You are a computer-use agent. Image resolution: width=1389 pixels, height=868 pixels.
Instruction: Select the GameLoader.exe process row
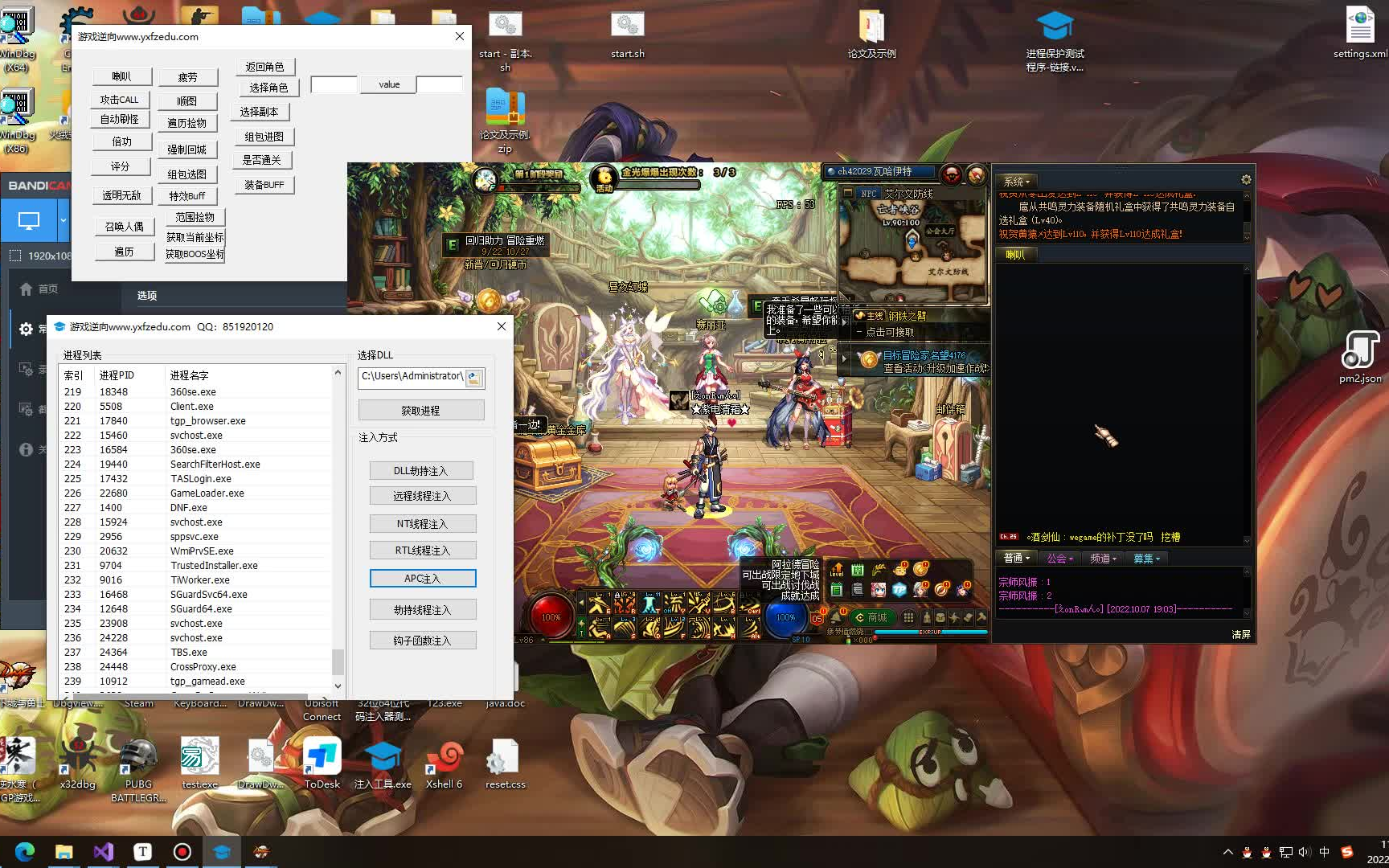pyautogui.click(x=197, y=493)
